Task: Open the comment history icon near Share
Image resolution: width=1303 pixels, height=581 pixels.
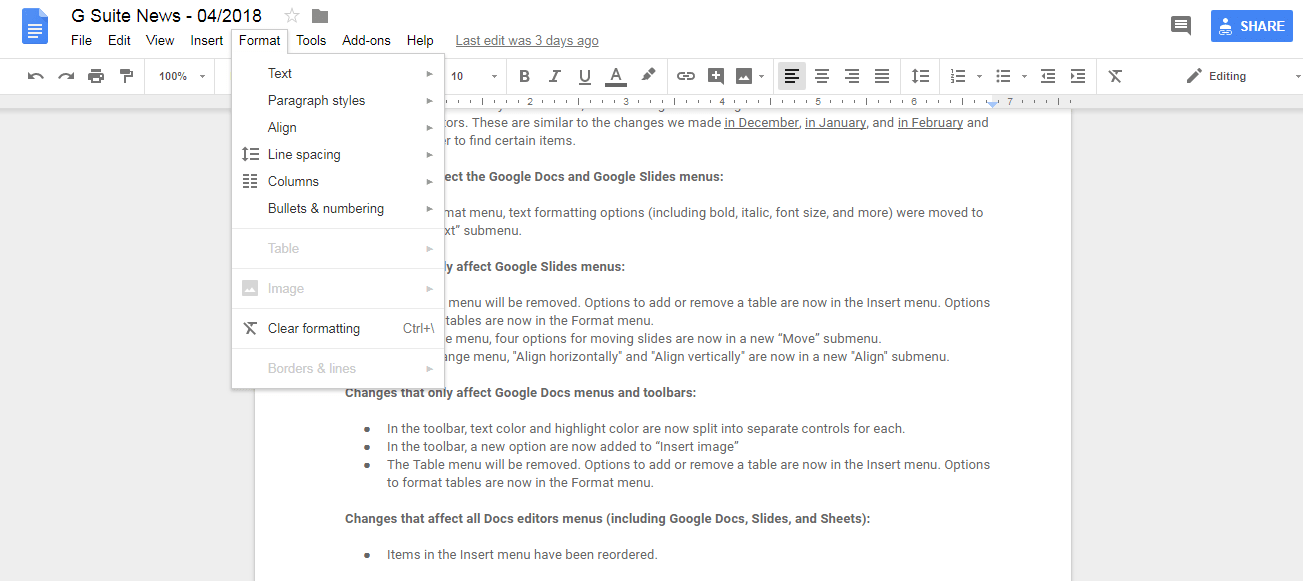Action: (x=1180, y=25)
